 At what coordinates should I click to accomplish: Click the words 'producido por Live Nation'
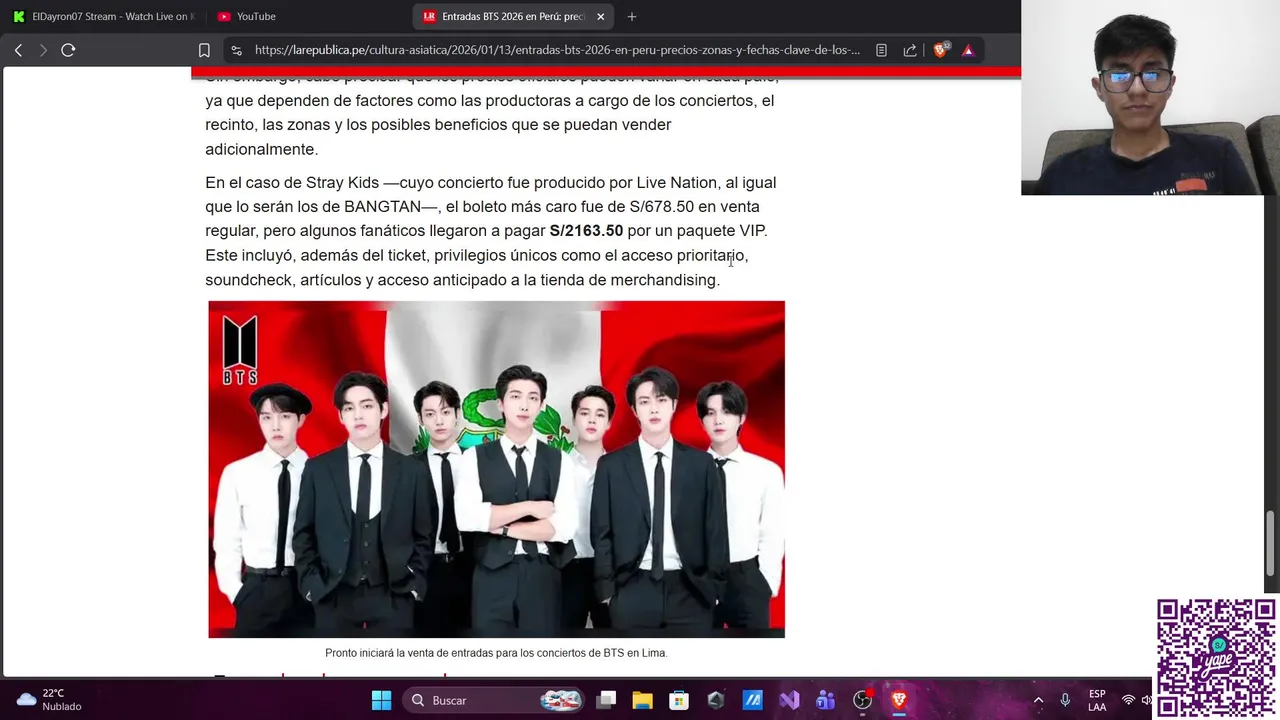(626, 183)
